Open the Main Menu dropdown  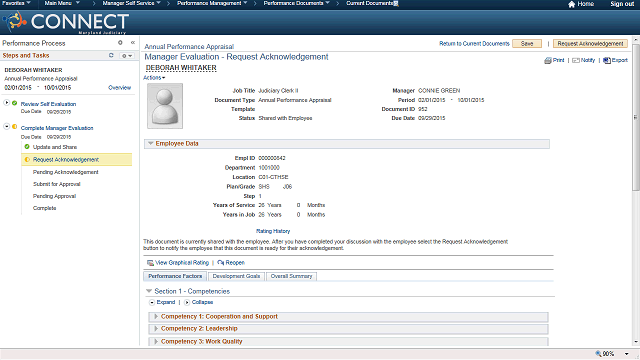62,3
